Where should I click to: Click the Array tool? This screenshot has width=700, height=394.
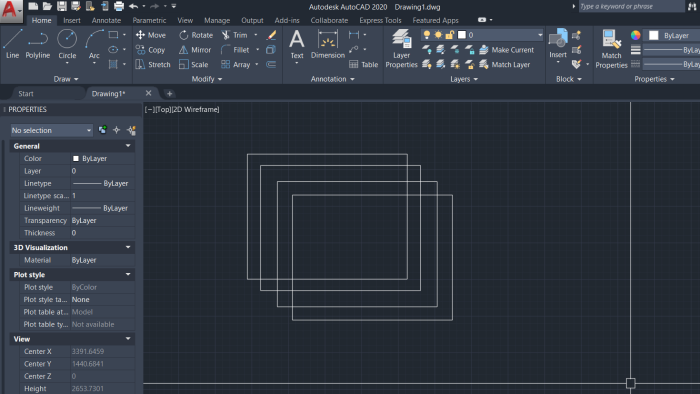click(x=236, y=65)
